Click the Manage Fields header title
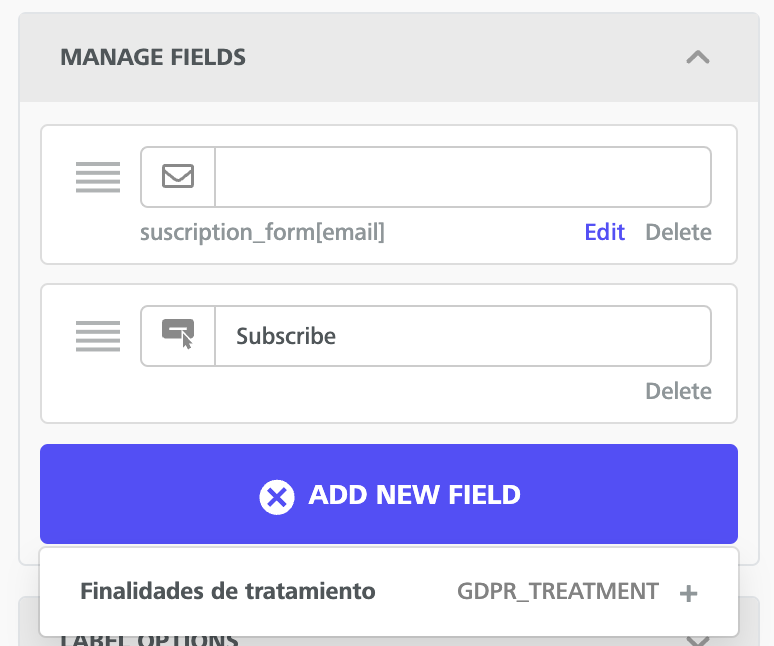 (153, 57)
